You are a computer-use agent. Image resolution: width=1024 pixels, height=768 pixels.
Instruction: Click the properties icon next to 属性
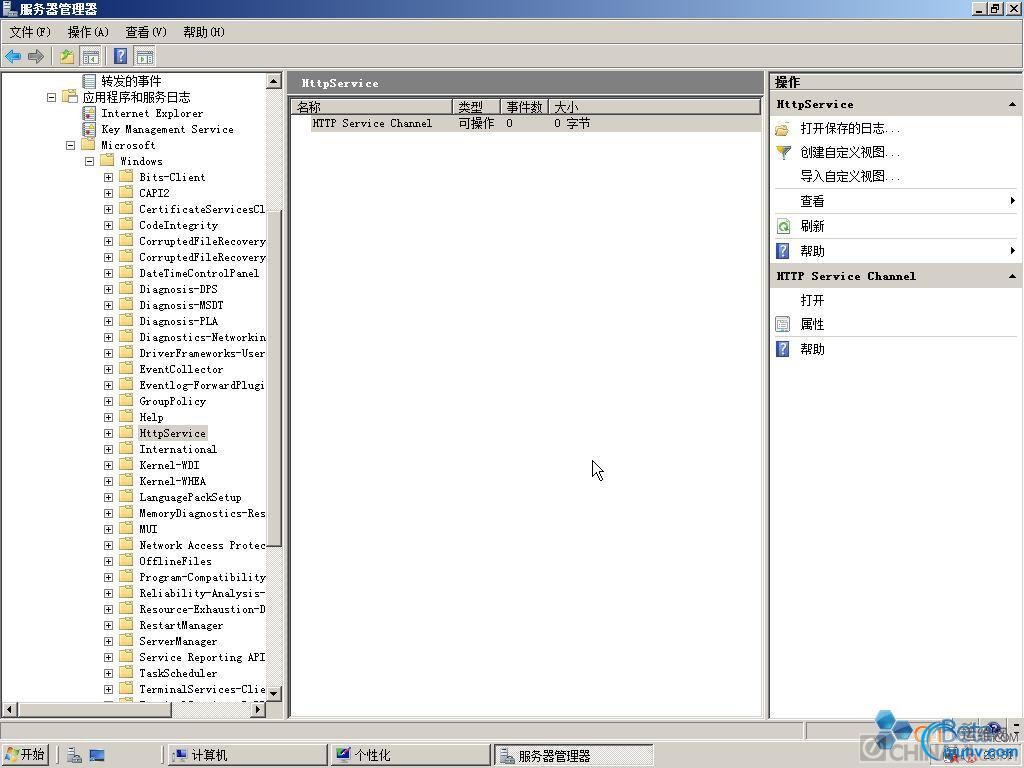coord(782,325)
